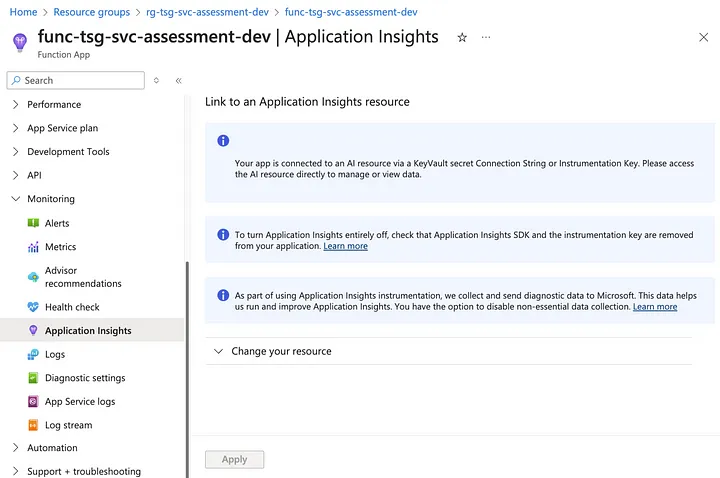Screen dimensions: 720x478
Task: Click the App Service logs icon
Action: (x=33, y=402)
